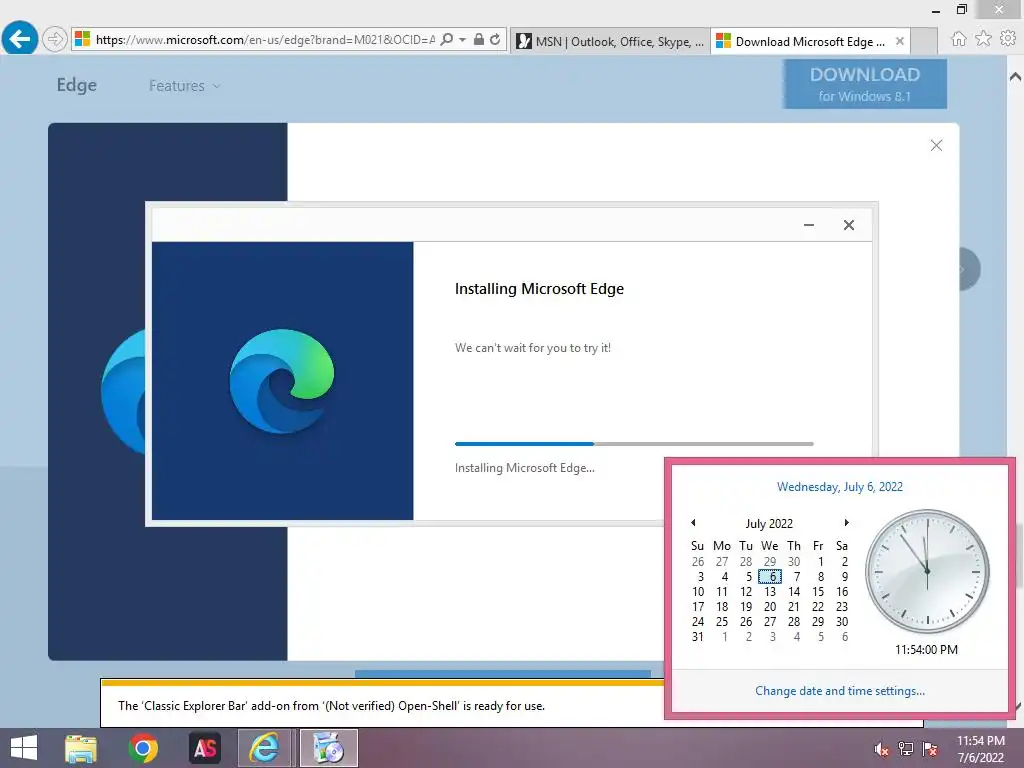Click Internet Explorer taskbar icon
1024x768 pixels.
click(x=264, y=748)
